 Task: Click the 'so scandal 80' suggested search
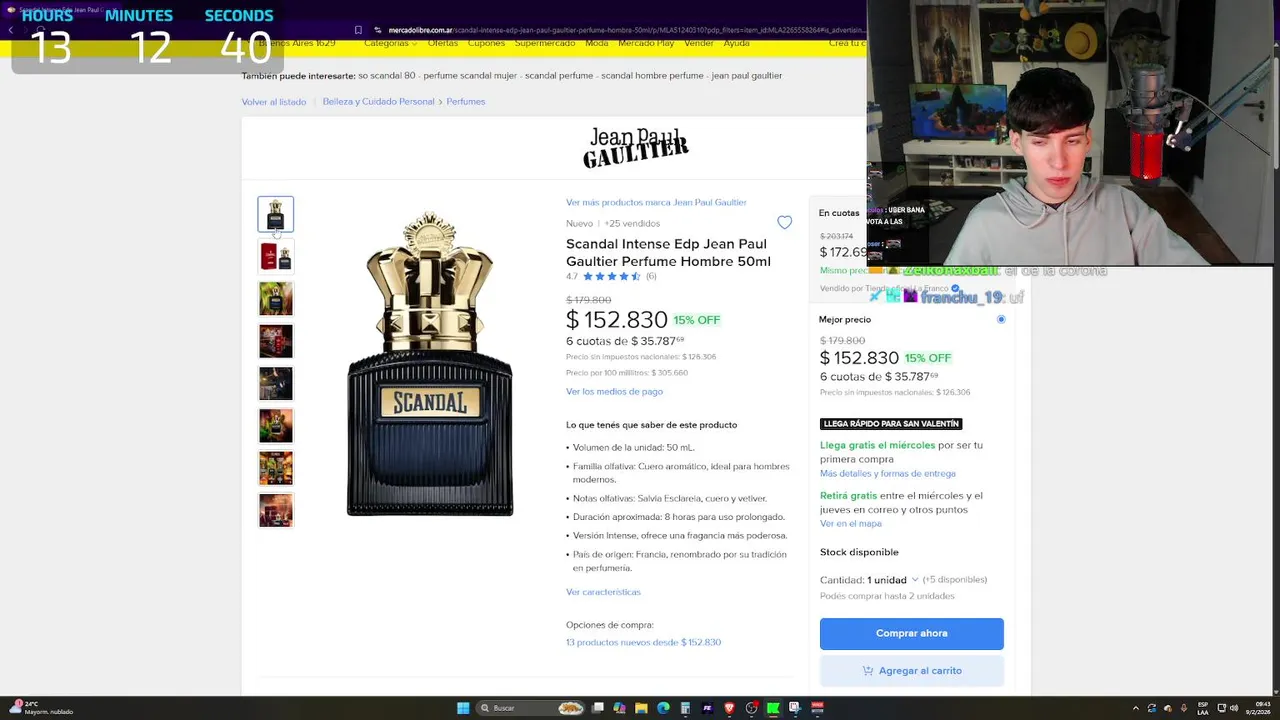(386, 76)
